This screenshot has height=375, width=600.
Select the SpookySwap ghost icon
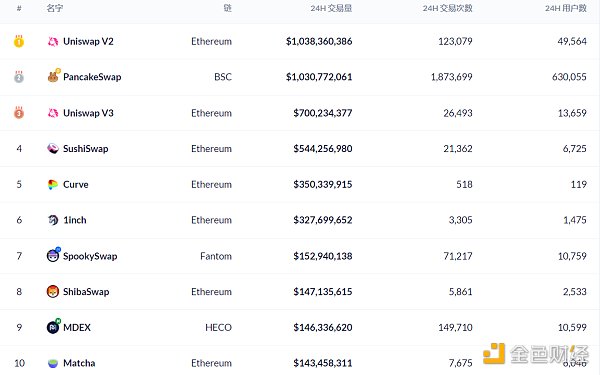(53, 255)
